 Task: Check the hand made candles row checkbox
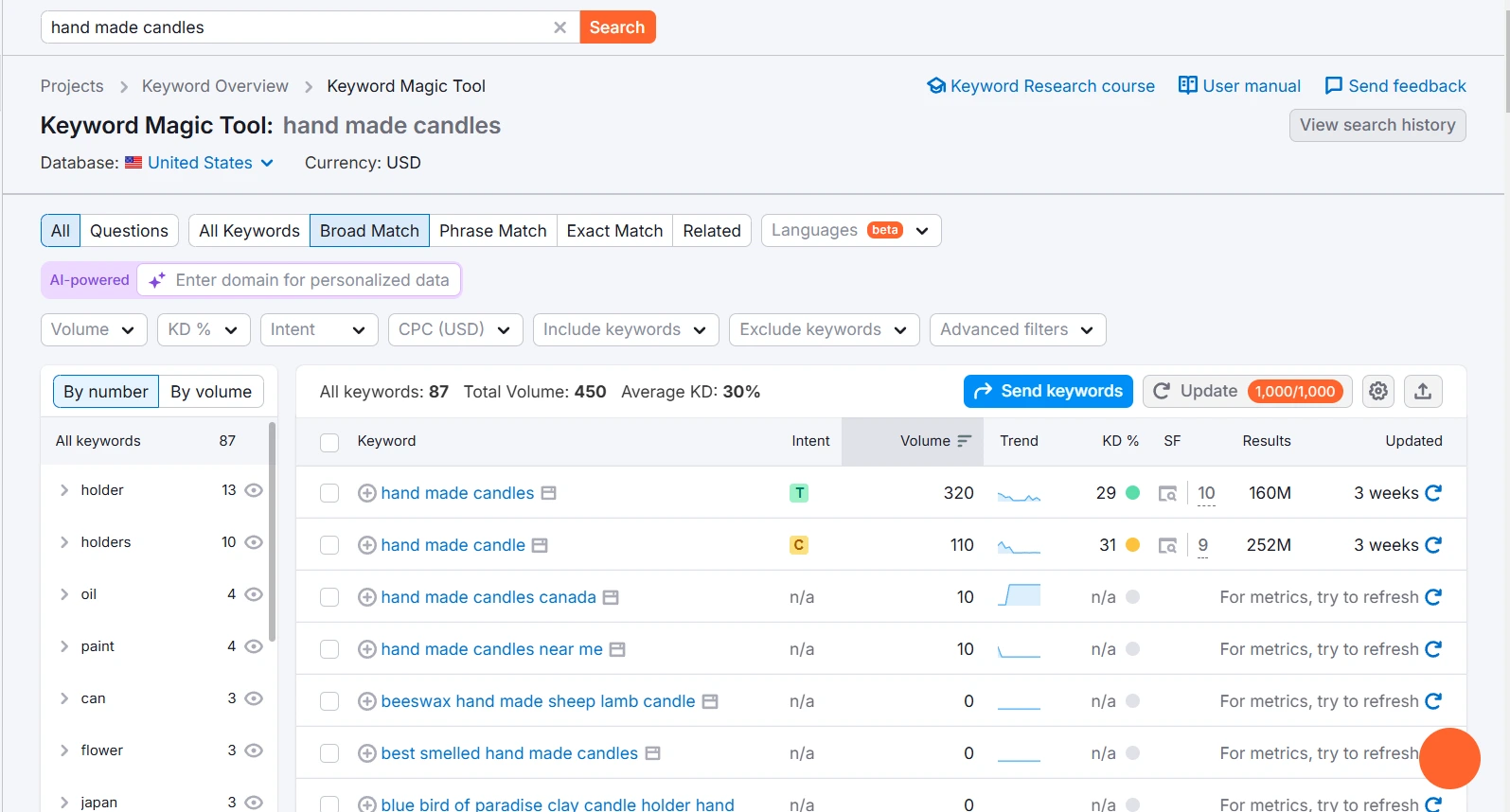(x=329, y=493)
